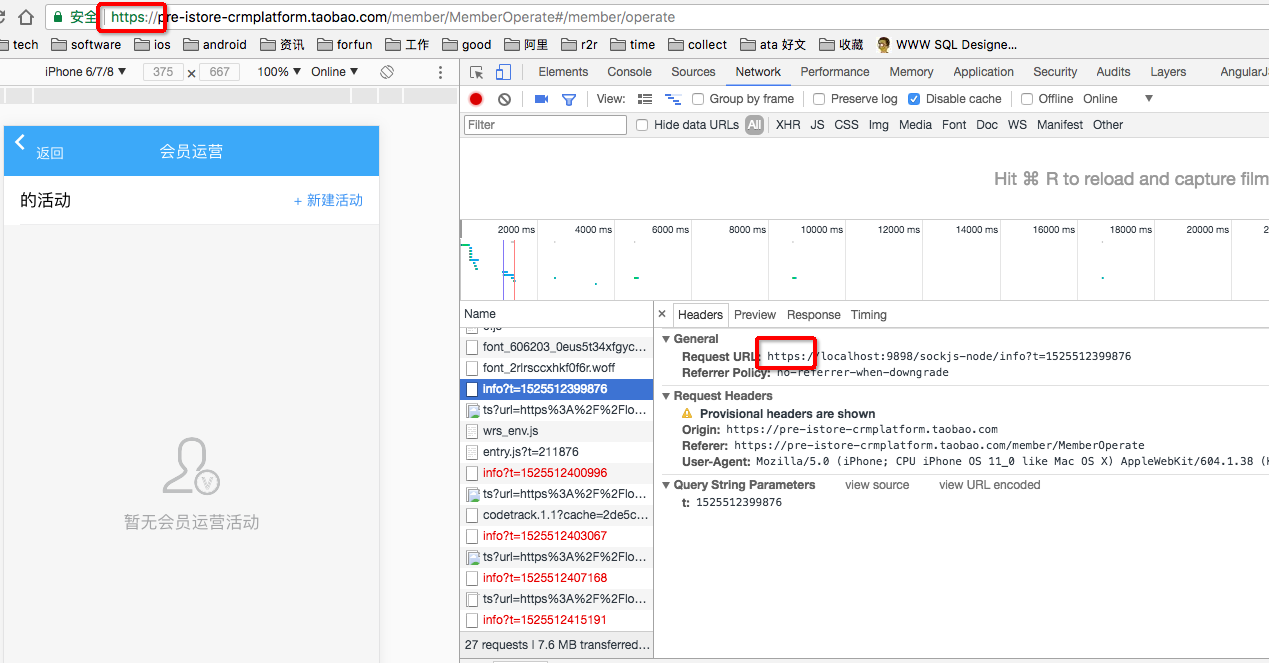Toggle the blue filter funnel icon
Screen dimensions: 1269x663
[x=569, y=99]
